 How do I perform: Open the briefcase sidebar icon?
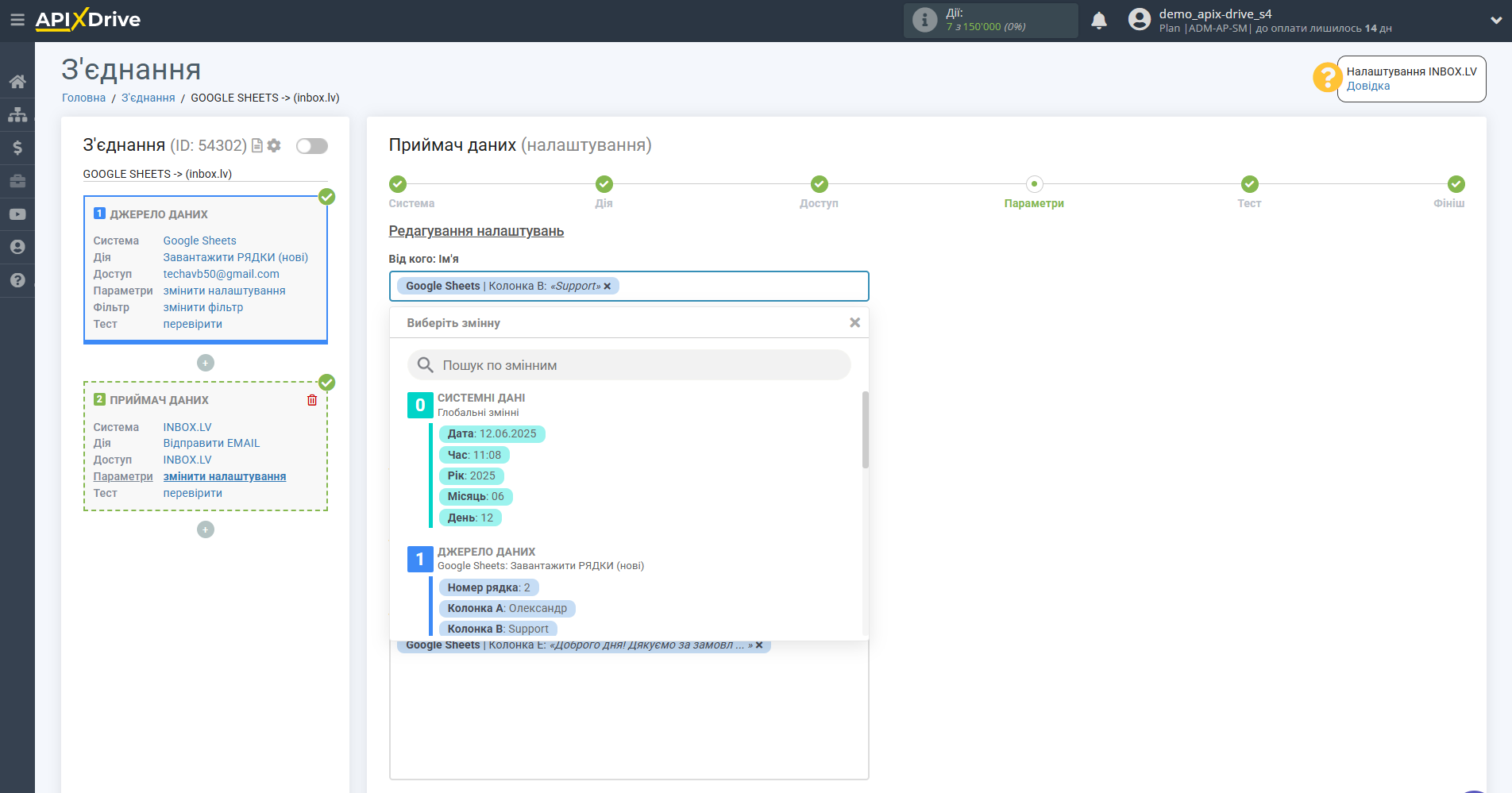(17, 181)
